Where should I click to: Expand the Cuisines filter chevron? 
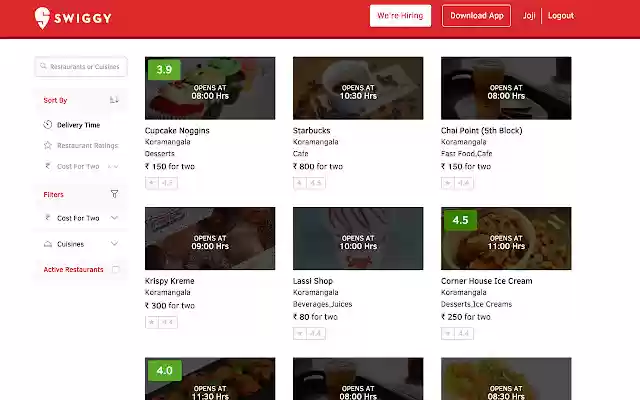pos(114,244)
